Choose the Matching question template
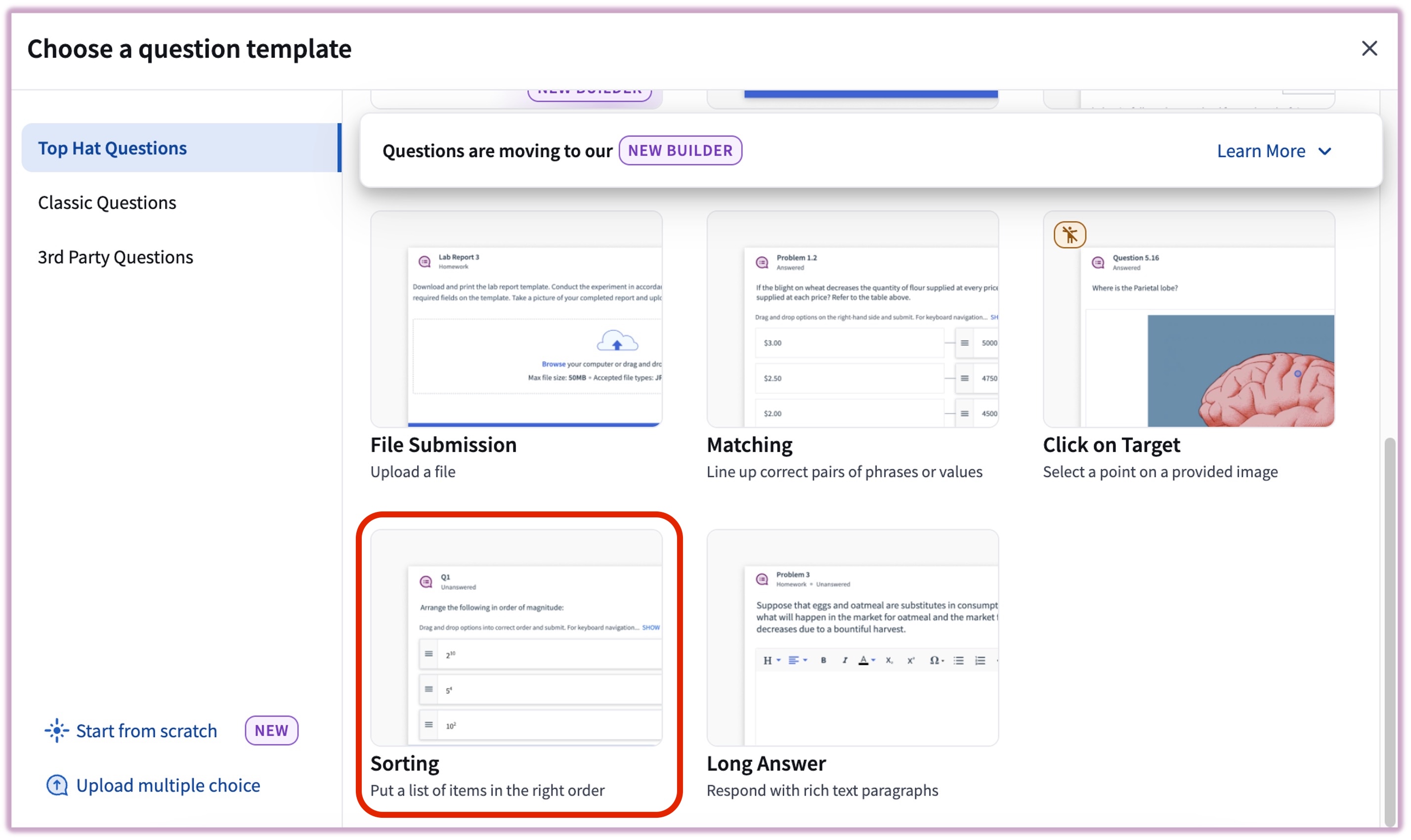 tap(852, 346)
